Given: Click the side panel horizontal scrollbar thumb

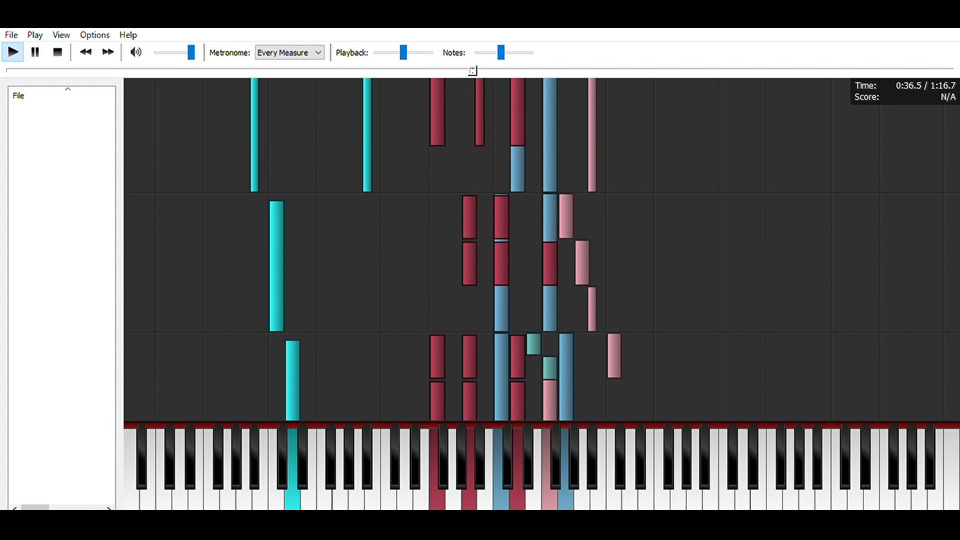Looking at the screenshot, I should pyautogui.click(x=35, y=508).
